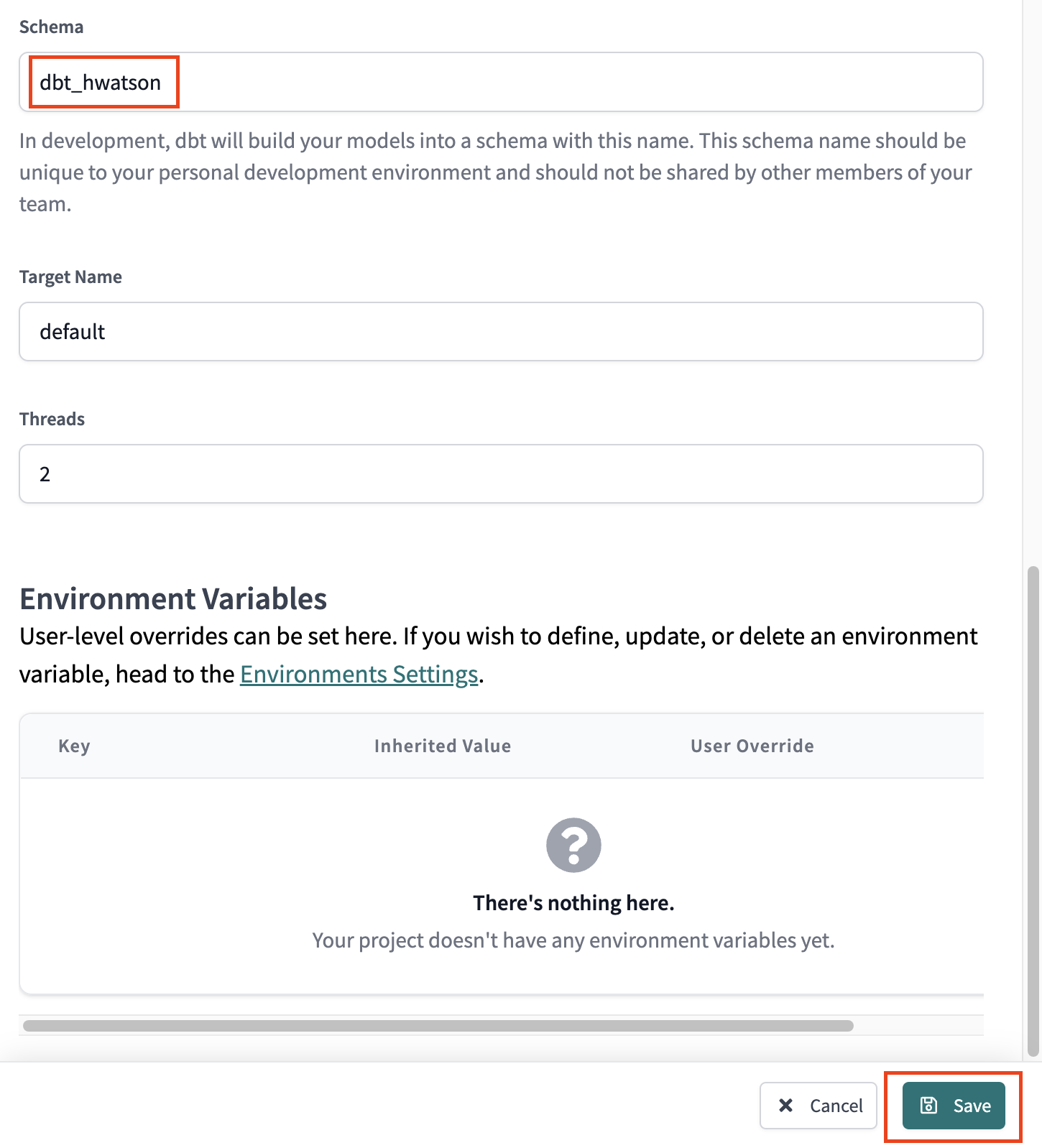Click the Target Name label
1042x1148 pixels.
(70, 277)
